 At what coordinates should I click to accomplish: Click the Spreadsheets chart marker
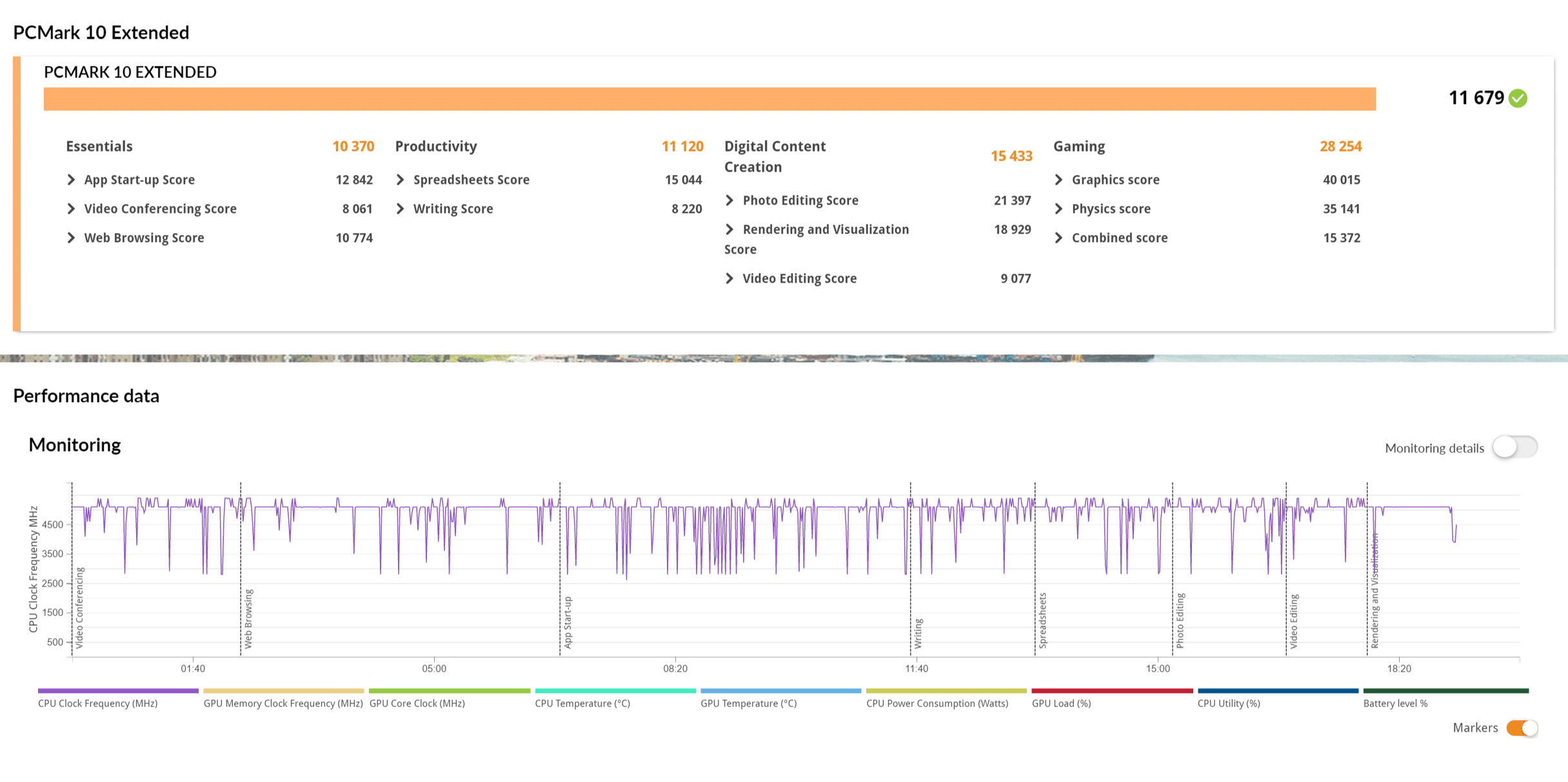(x=1043, y=621)
